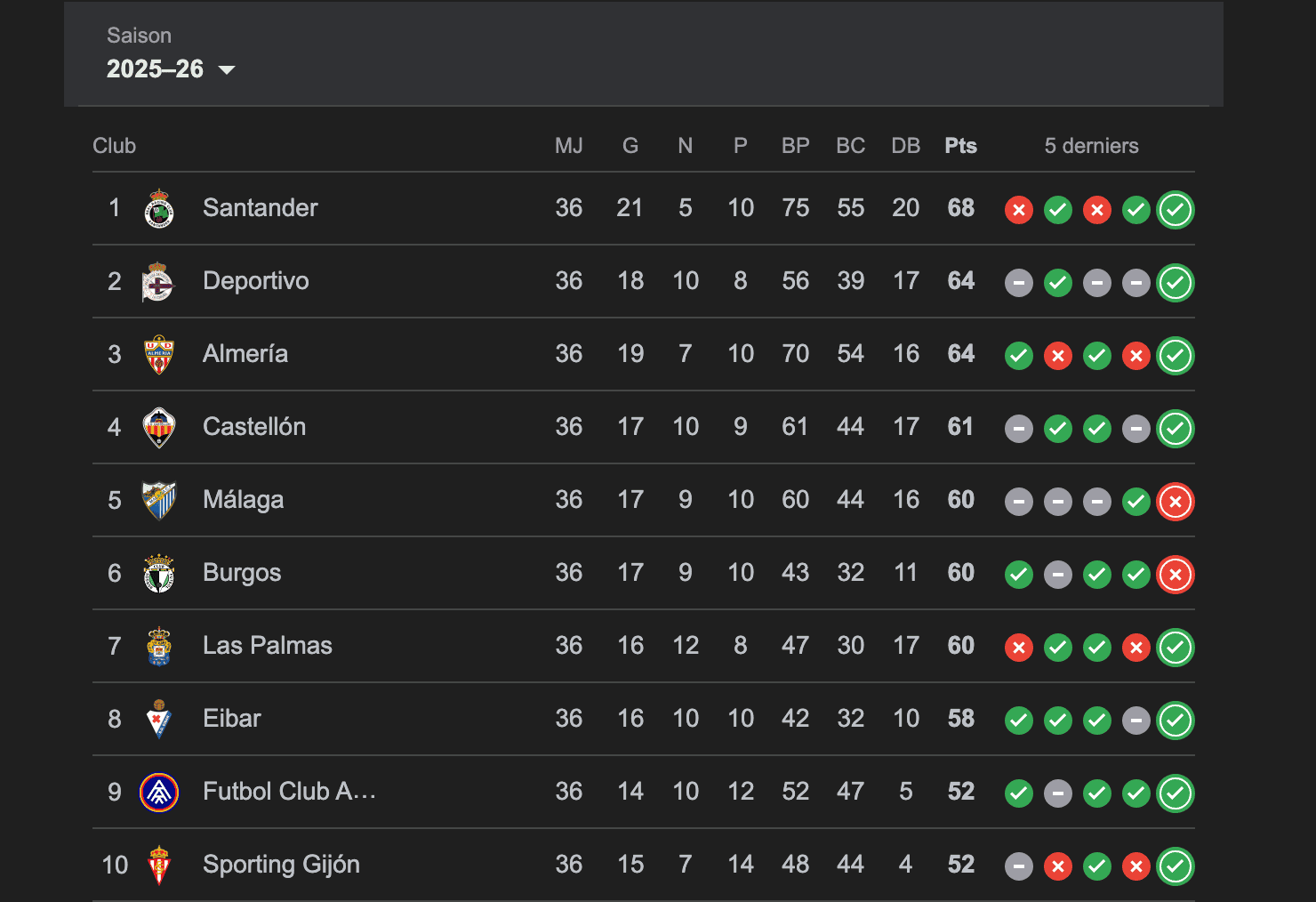Screen dimensions: 1316x902
Task: Open the Santander team link
Action: (x=260, y=208)
